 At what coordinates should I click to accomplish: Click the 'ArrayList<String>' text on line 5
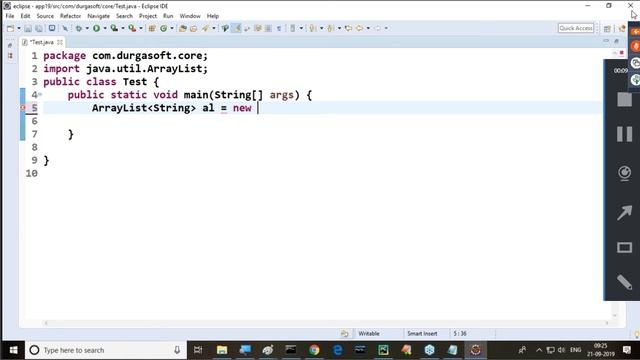point(144,108)
